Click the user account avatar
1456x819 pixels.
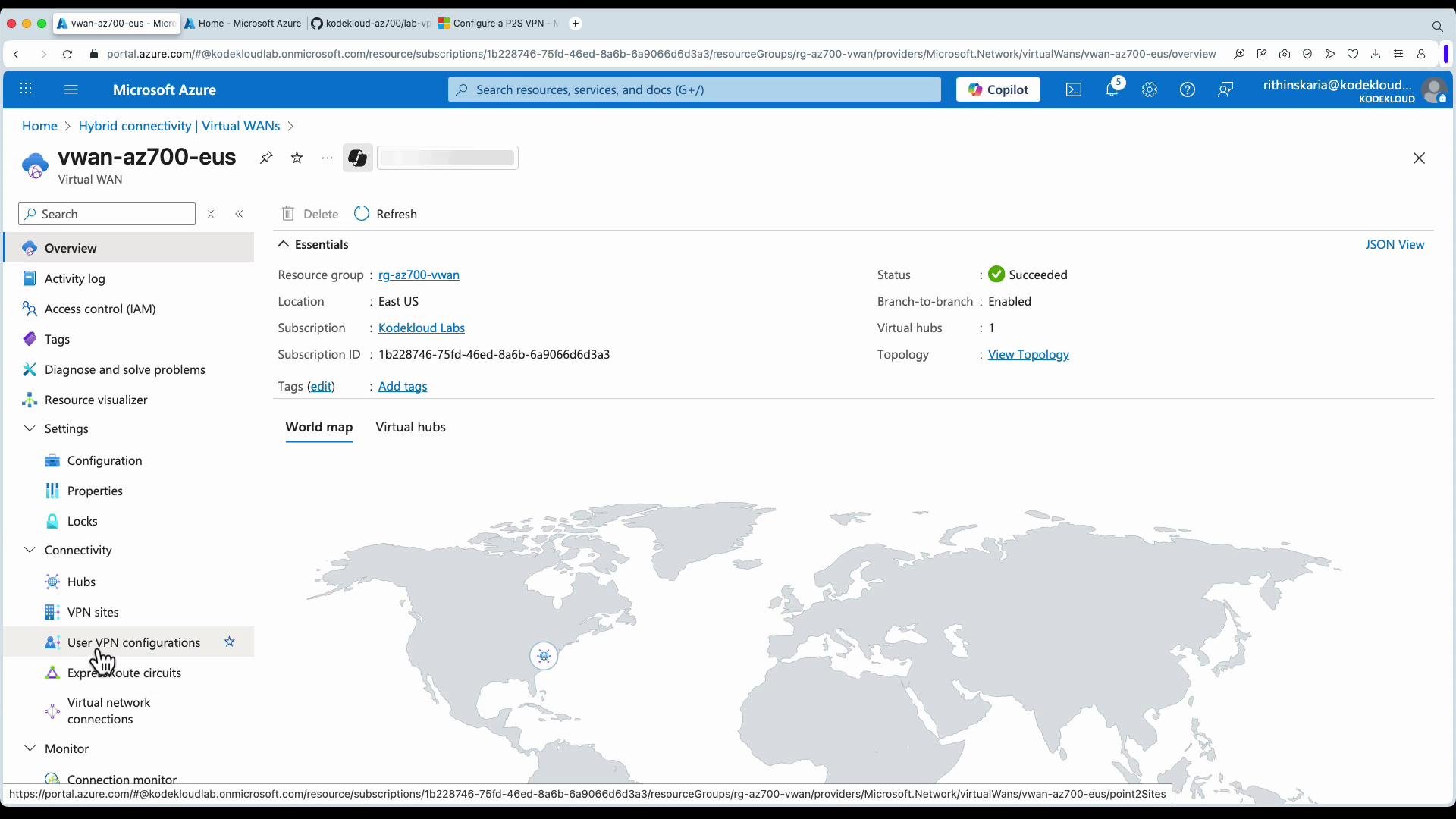(x=1434, y=90)
